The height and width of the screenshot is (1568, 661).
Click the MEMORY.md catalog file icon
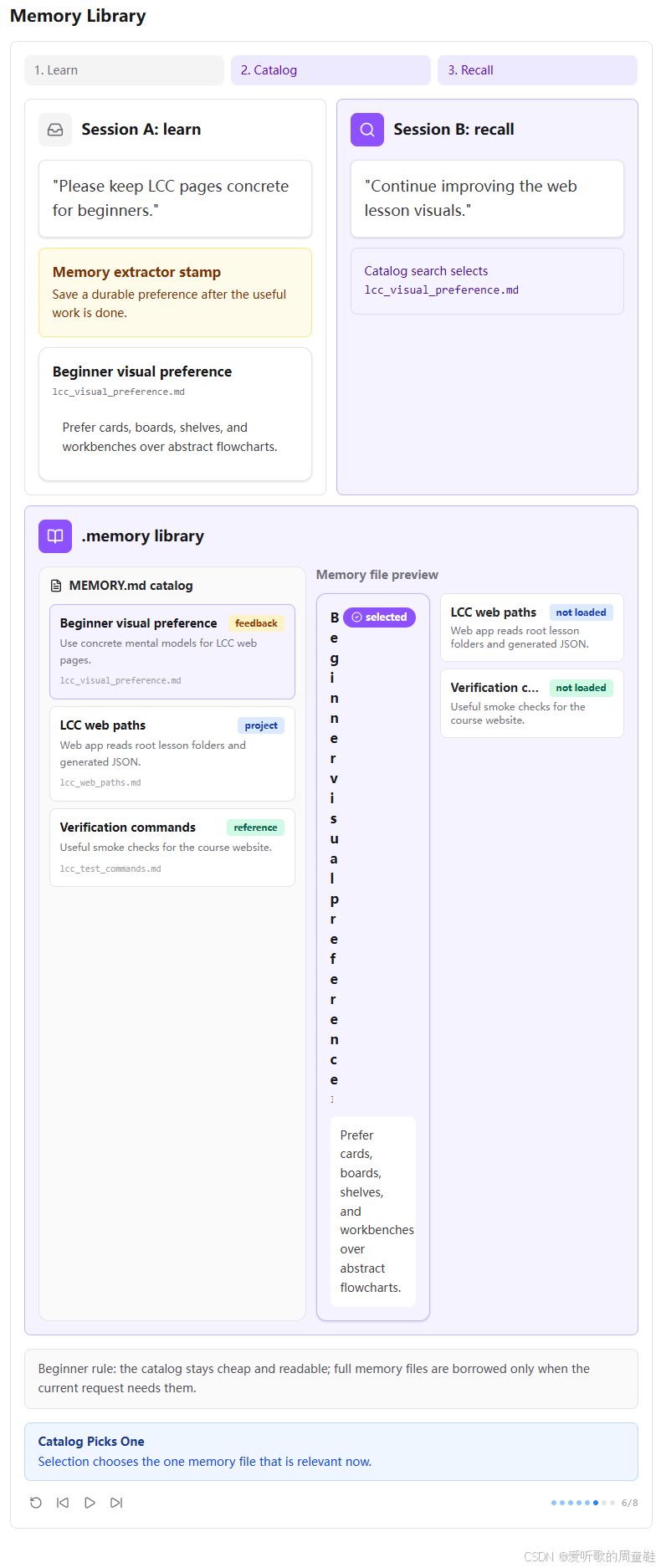coord(56,586)
